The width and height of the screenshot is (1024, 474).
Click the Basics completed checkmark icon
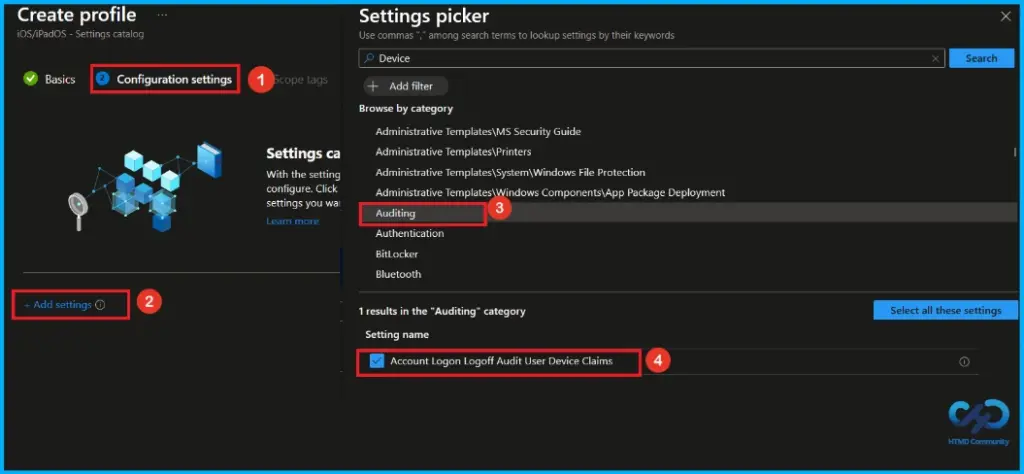pos(30,79)
